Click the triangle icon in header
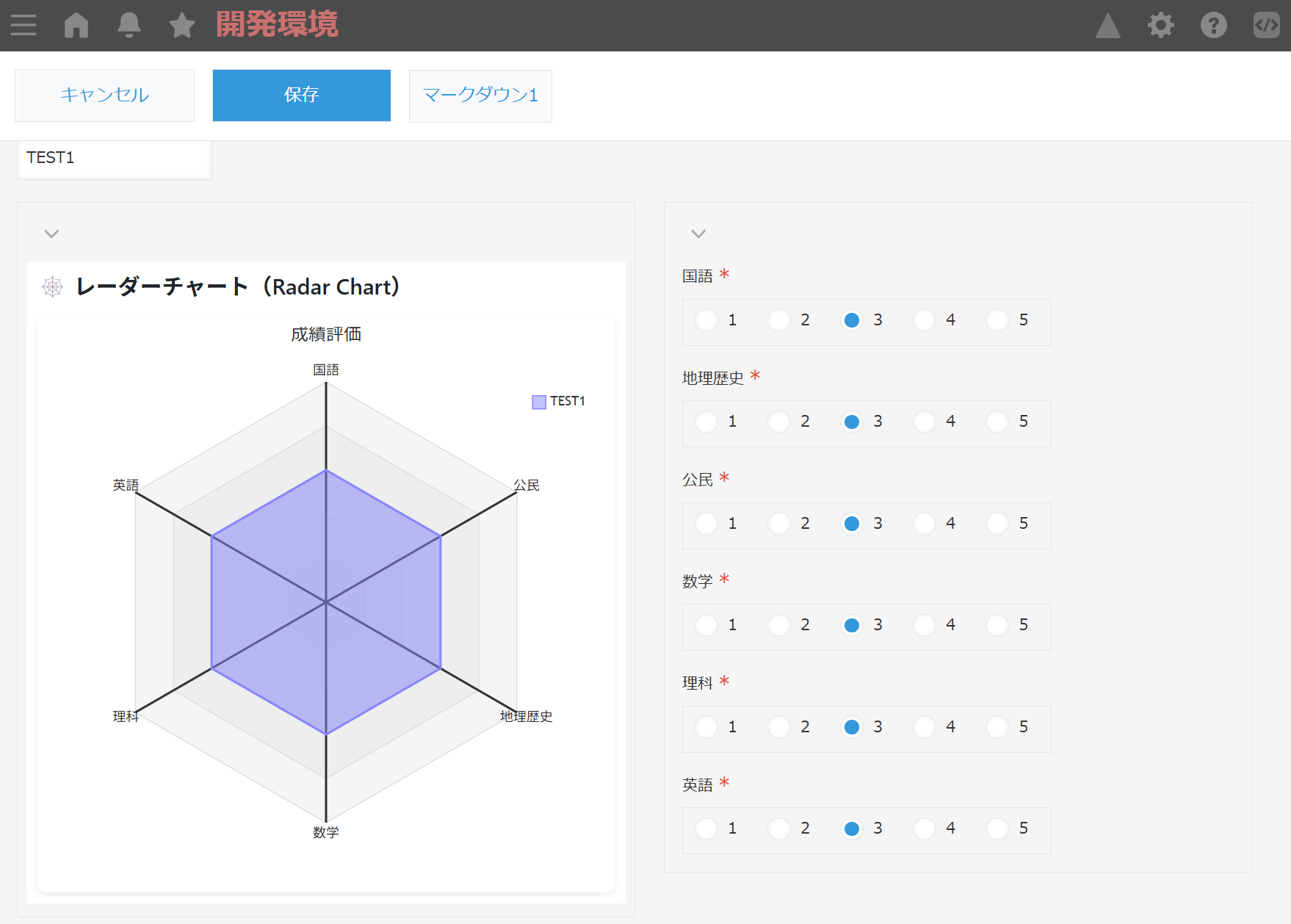The width and height of the screenshot is (1291, 924). [x=1107, y=26]
